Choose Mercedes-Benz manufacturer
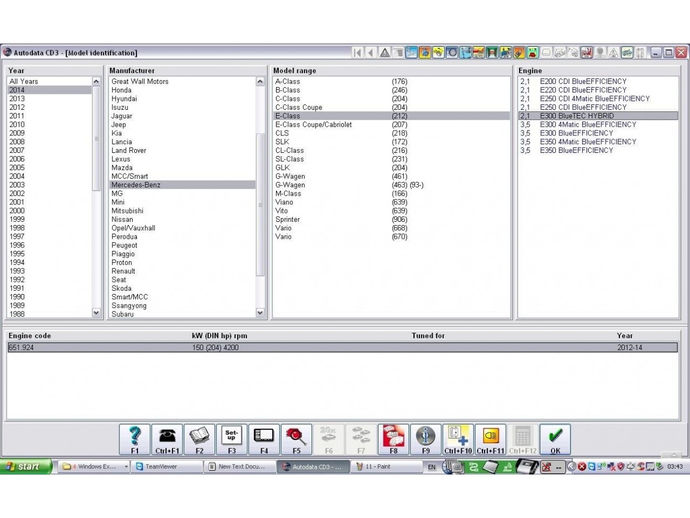 point(182,185)
